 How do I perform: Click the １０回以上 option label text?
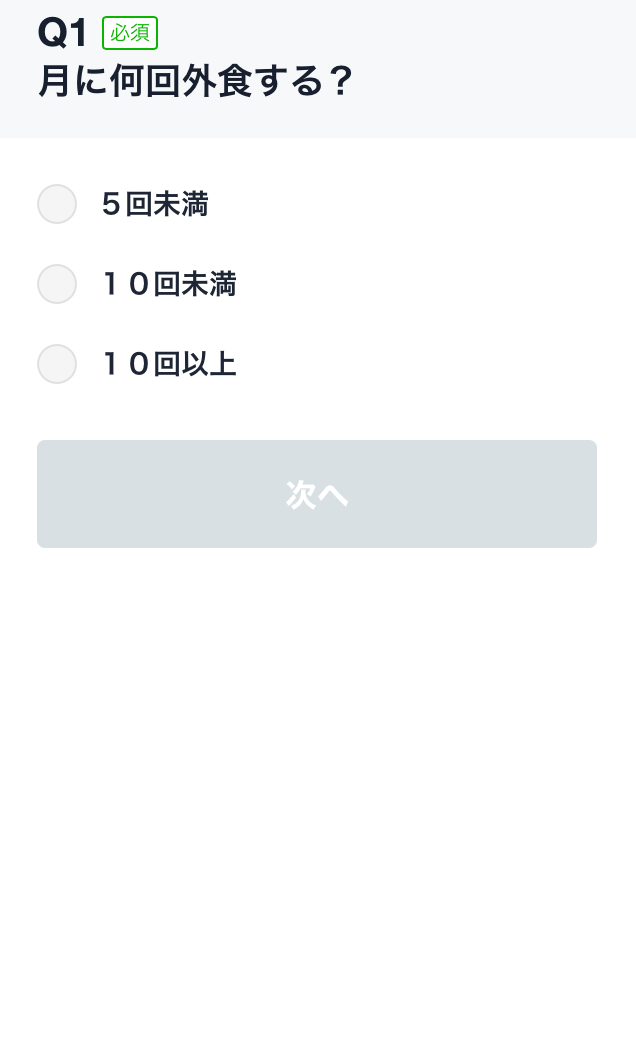coord(169,365)
